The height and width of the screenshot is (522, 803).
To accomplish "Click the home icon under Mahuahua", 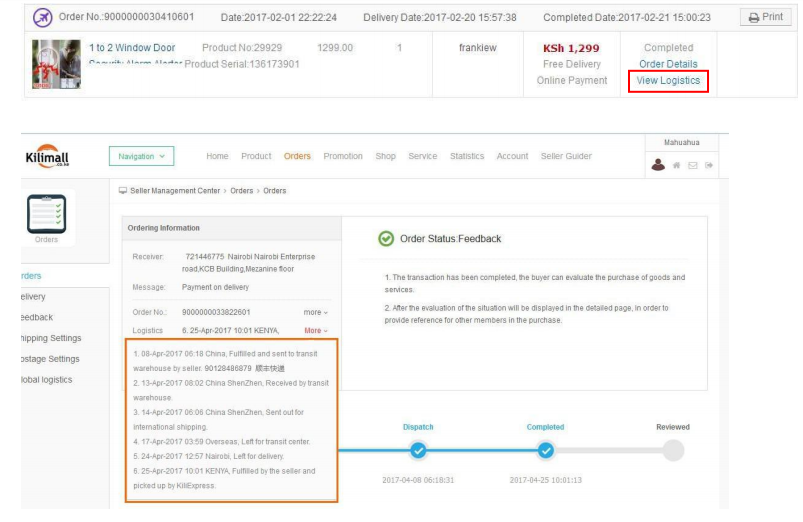I will 676,166.
